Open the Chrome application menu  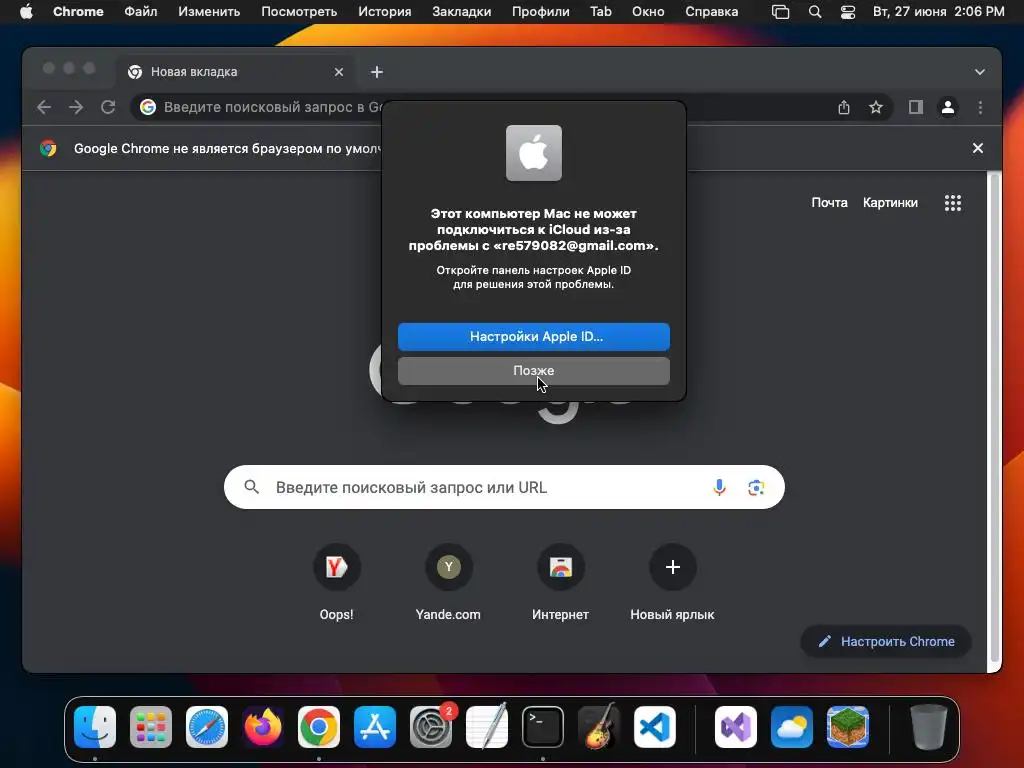click(78, 12)
